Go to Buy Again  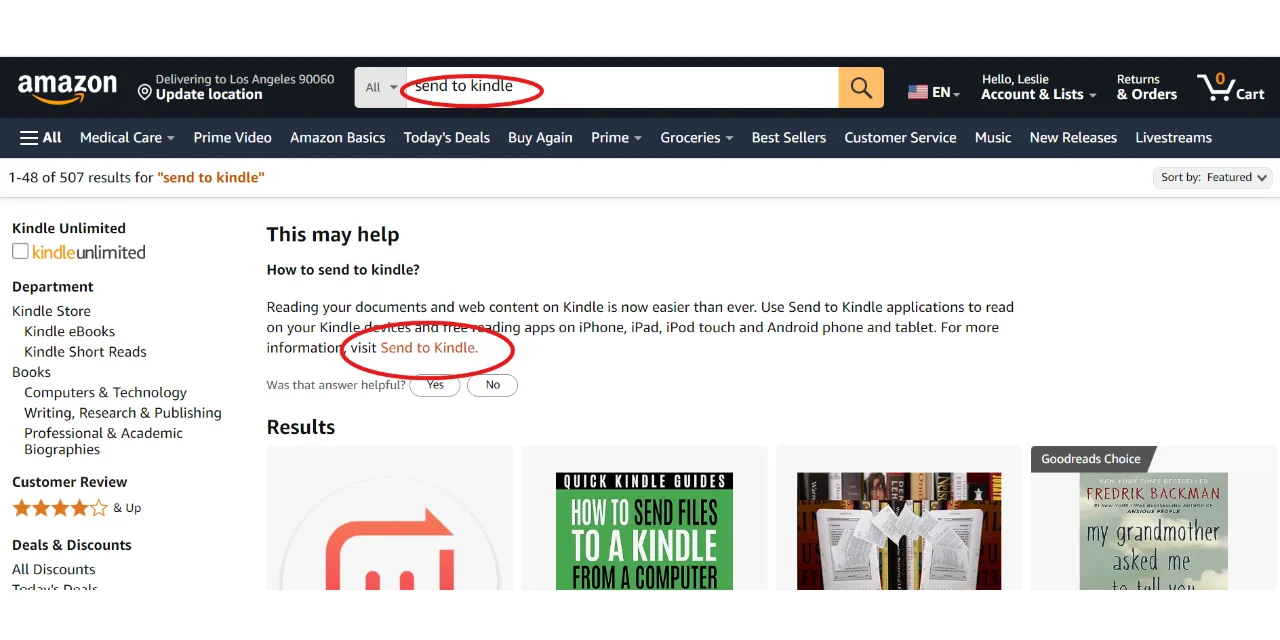point(540,138)
